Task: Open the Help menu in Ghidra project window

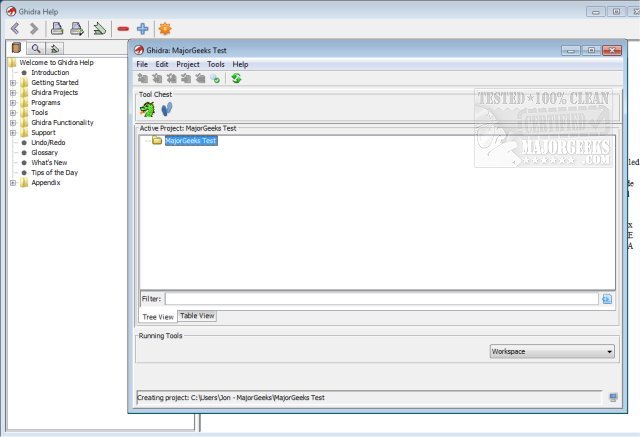Action: [240, 64]
